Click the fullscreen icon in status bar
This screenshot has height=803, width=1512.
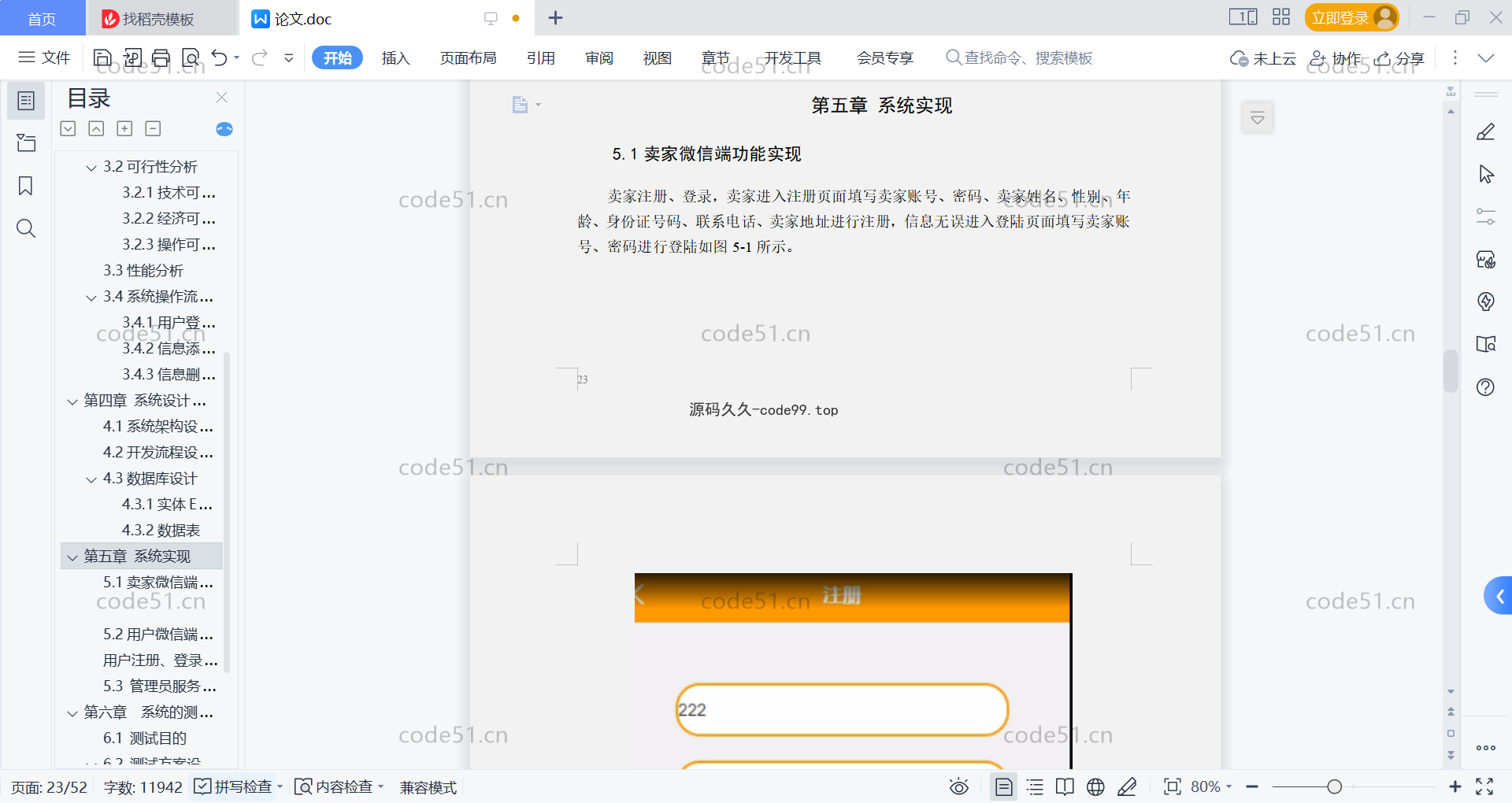[1484, 786]
